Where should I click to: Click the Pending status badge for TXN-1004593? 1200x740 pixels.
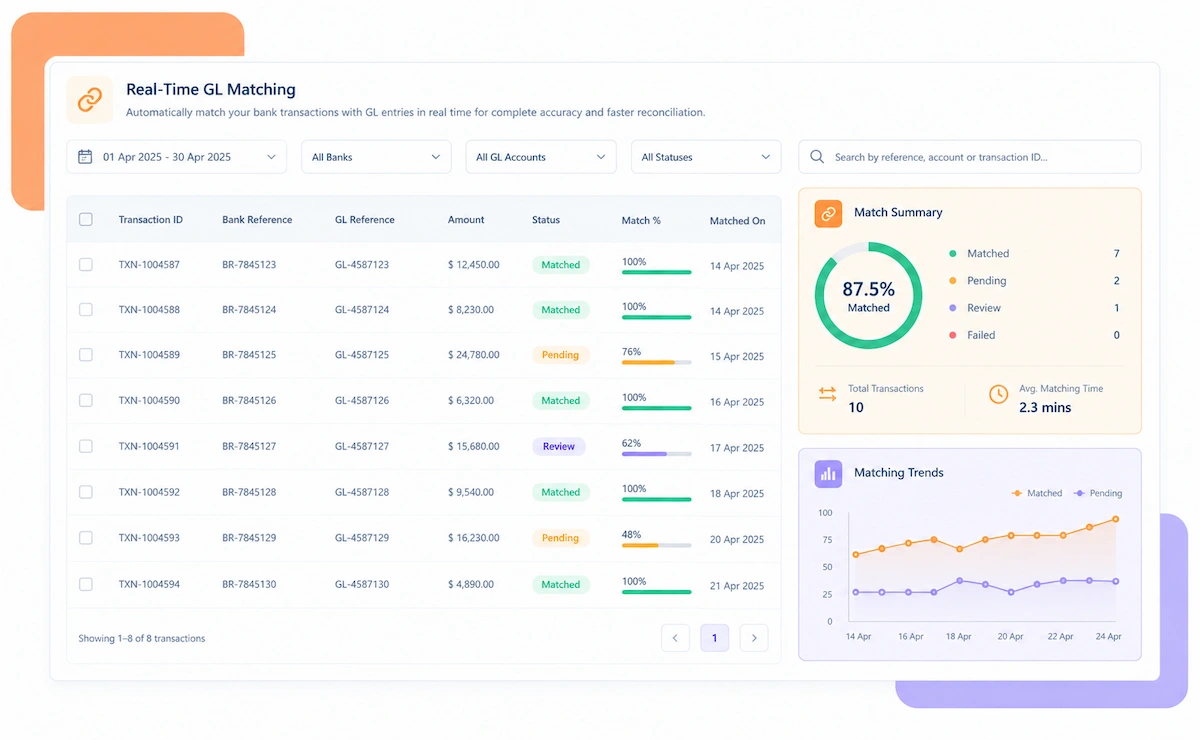[560, 538]
